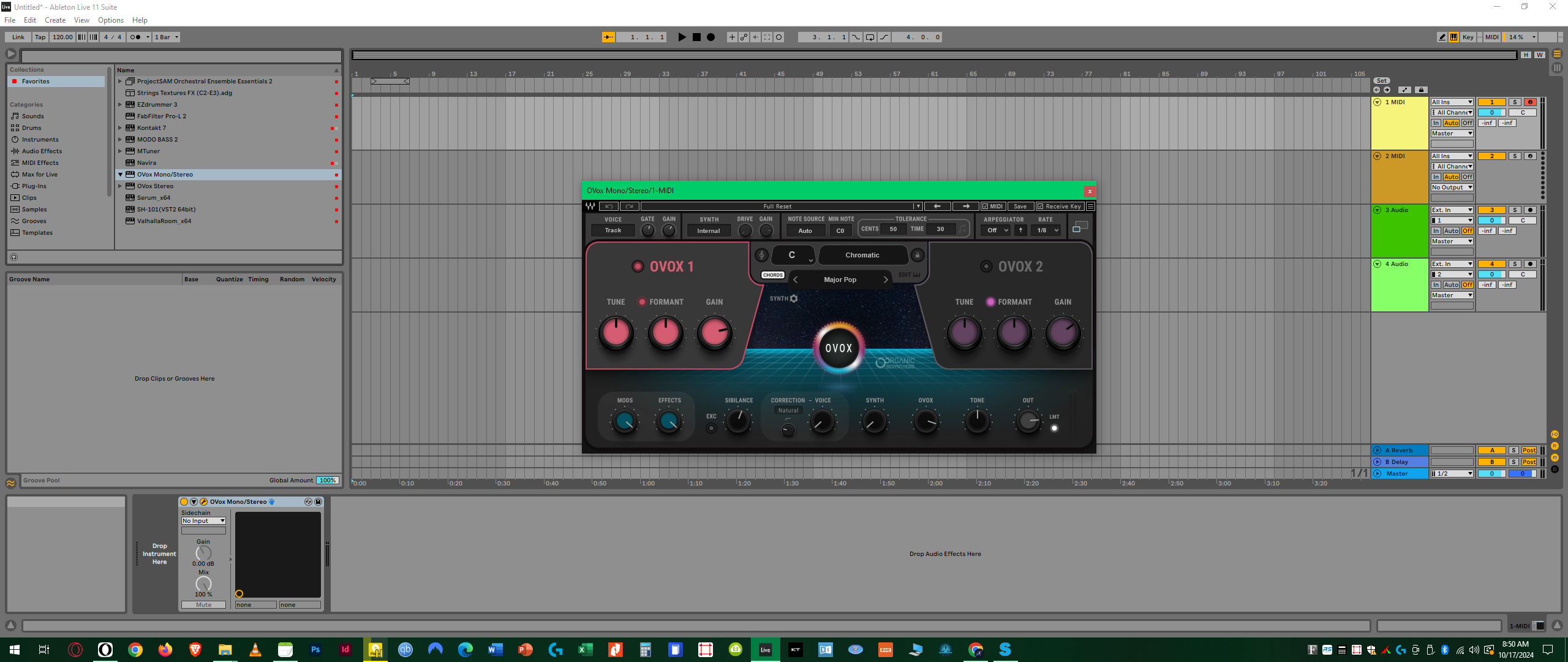
Task: Click treble clef icon beside key
Action: click(x=762, y=255)
